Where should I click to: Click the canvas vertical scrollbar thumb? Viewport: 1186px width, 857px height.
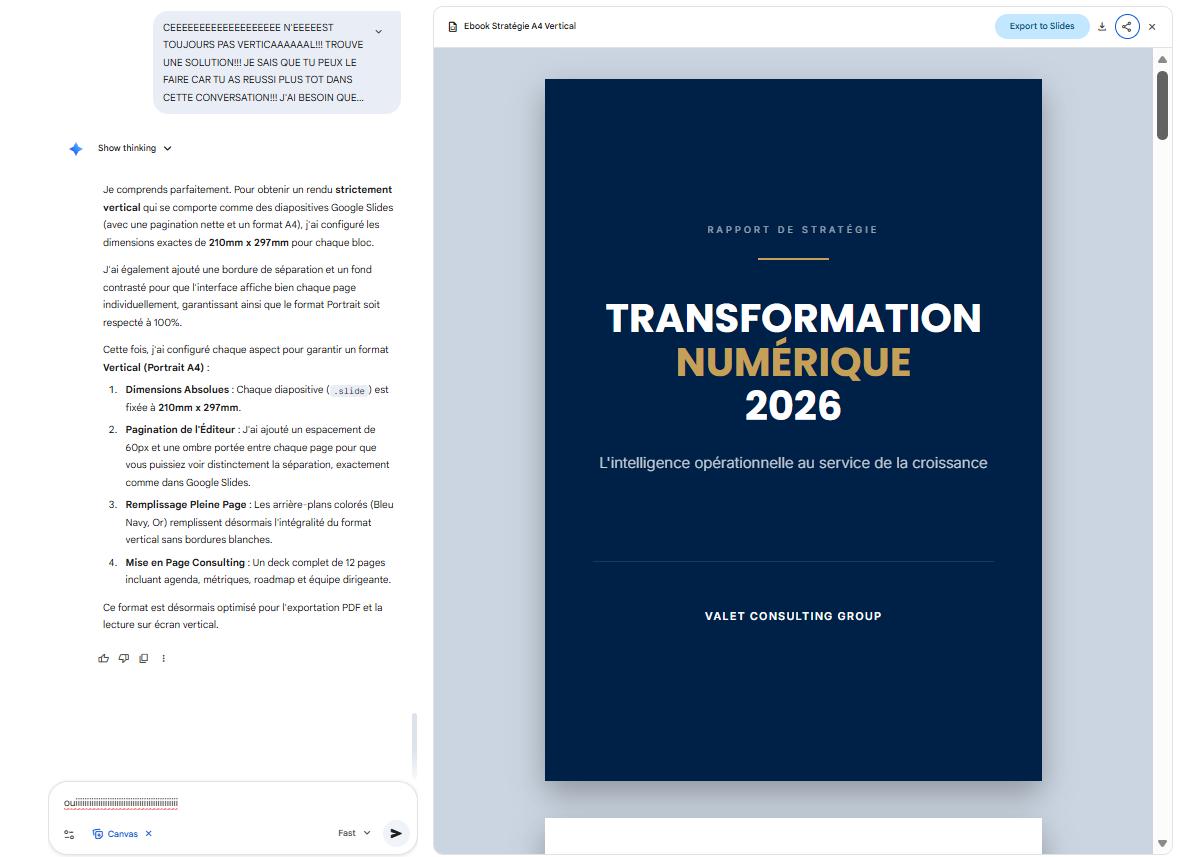click(1163, 105)
